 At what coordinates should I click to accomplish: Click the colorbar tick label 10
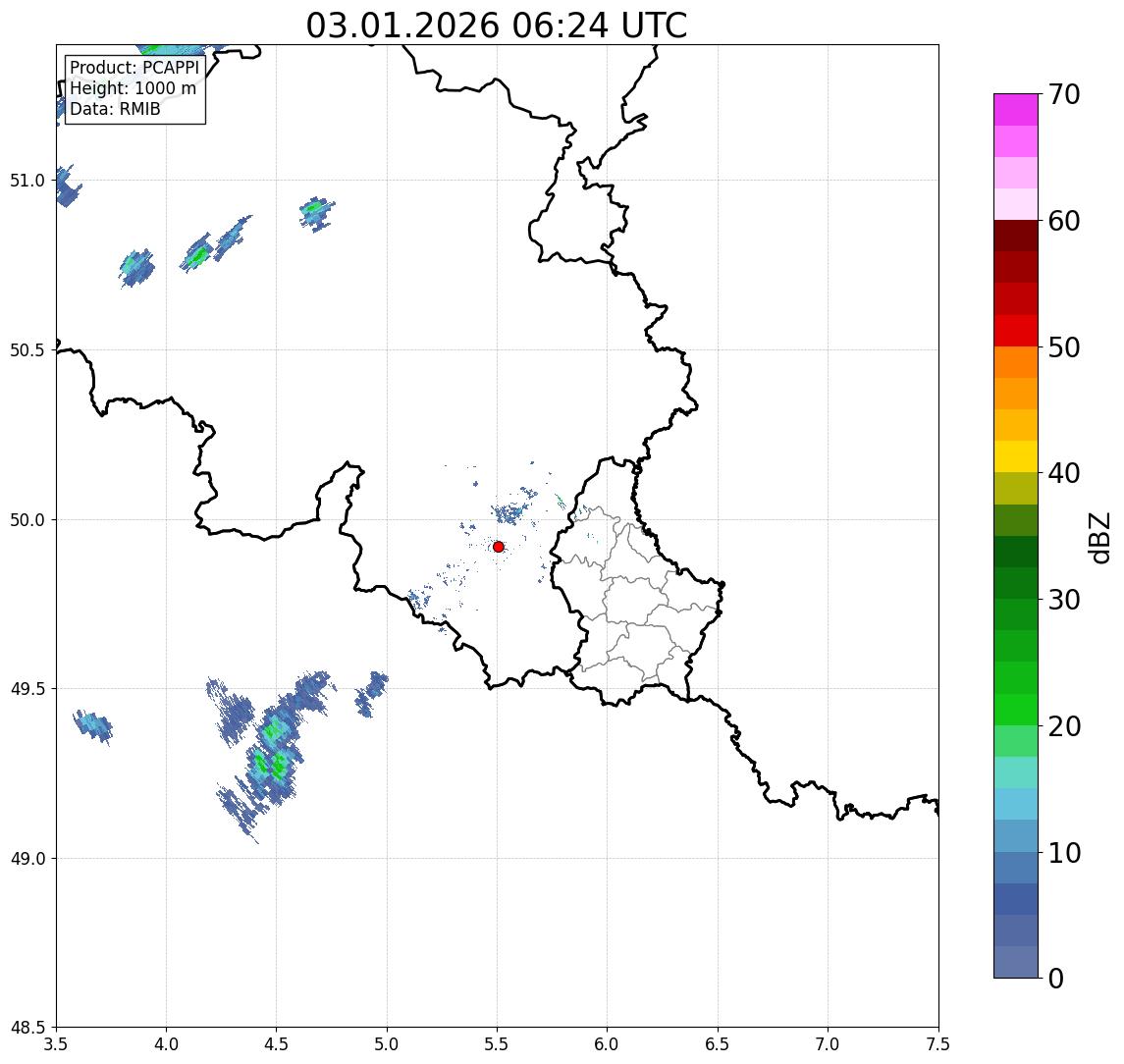click(x=1064, y=853)
